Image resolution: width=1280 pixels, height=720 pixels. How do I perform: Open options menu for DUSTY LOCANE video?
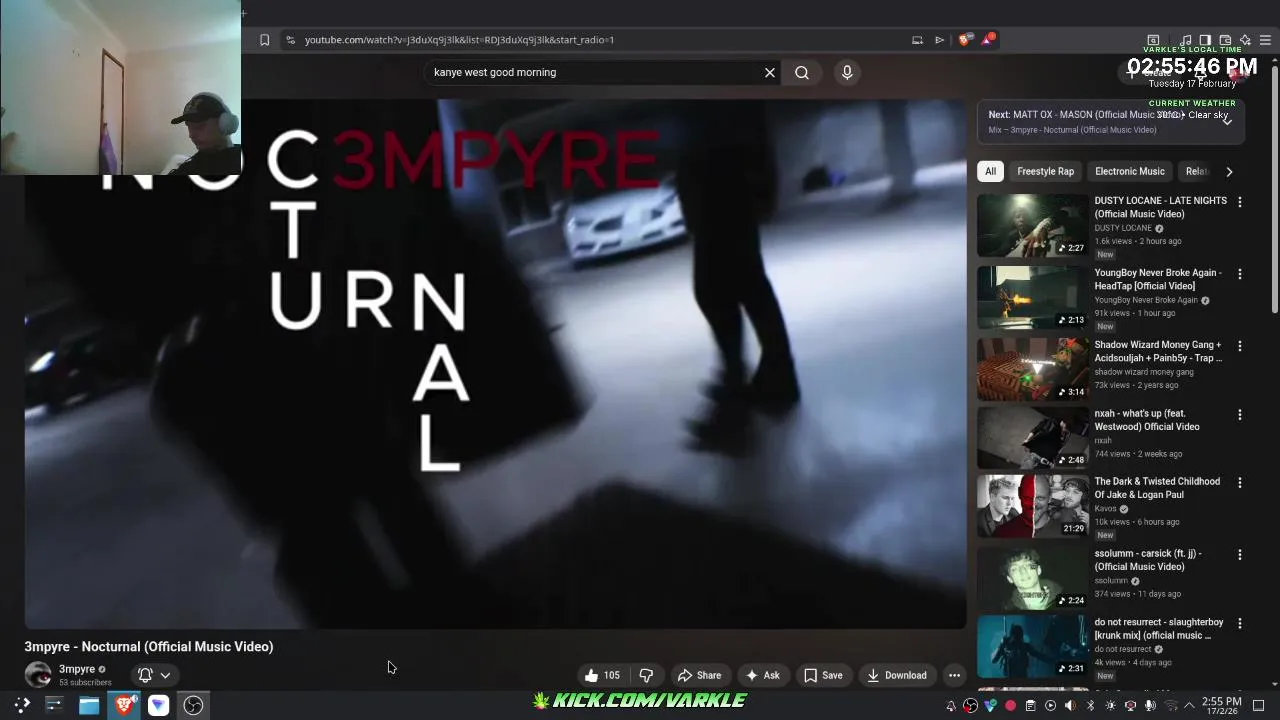[1240, 202]
